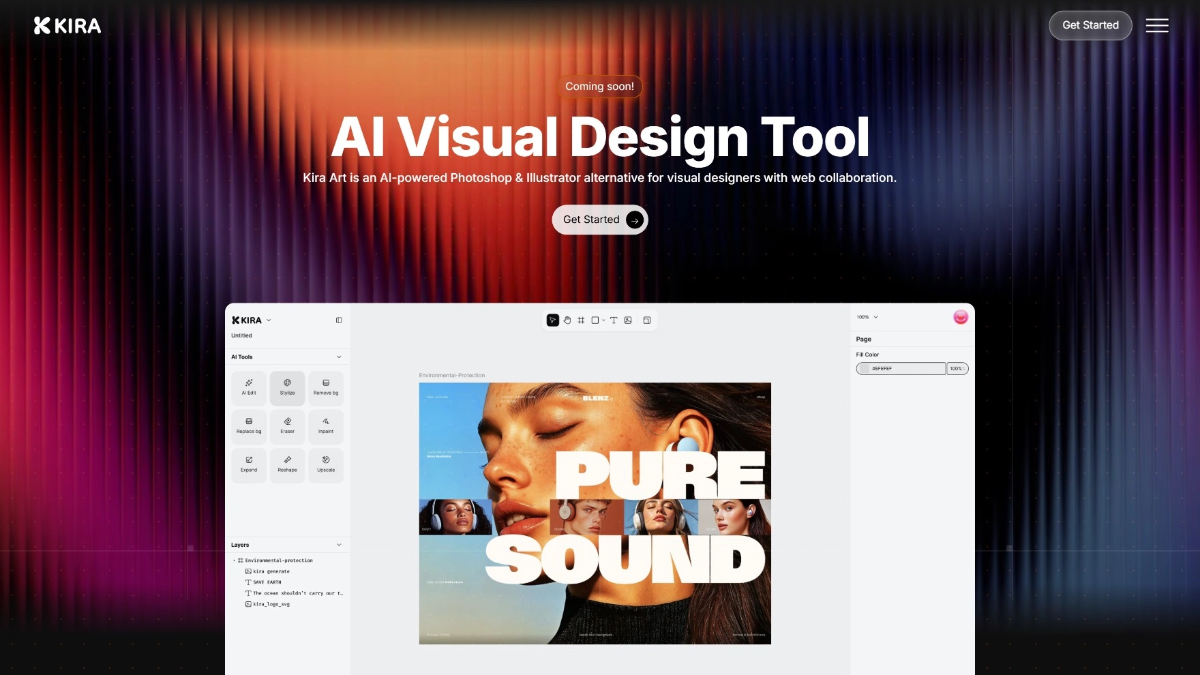Collapse the Layers section
1200x675 pixels.
339,545
